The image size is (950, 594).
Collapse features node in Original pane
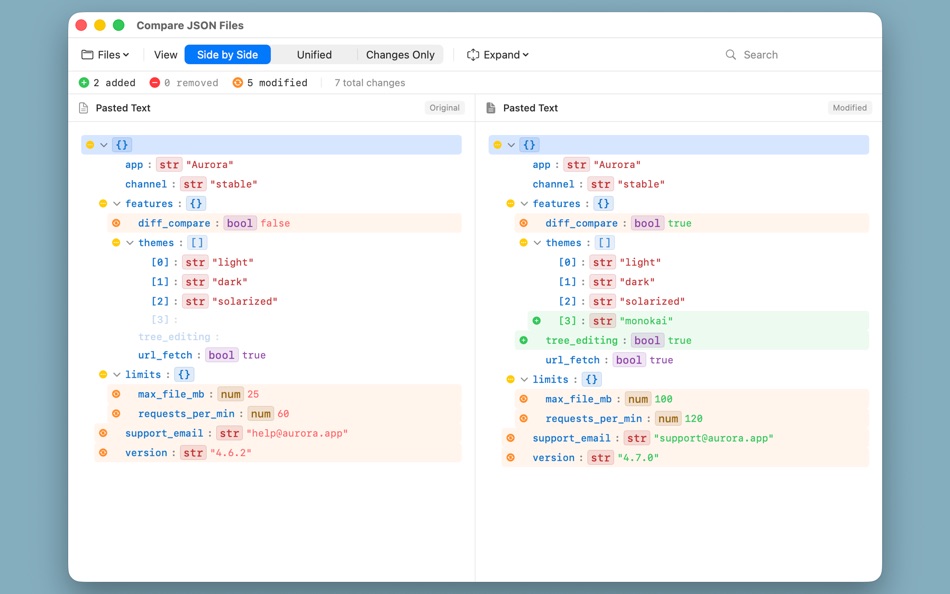coord(116,204)
